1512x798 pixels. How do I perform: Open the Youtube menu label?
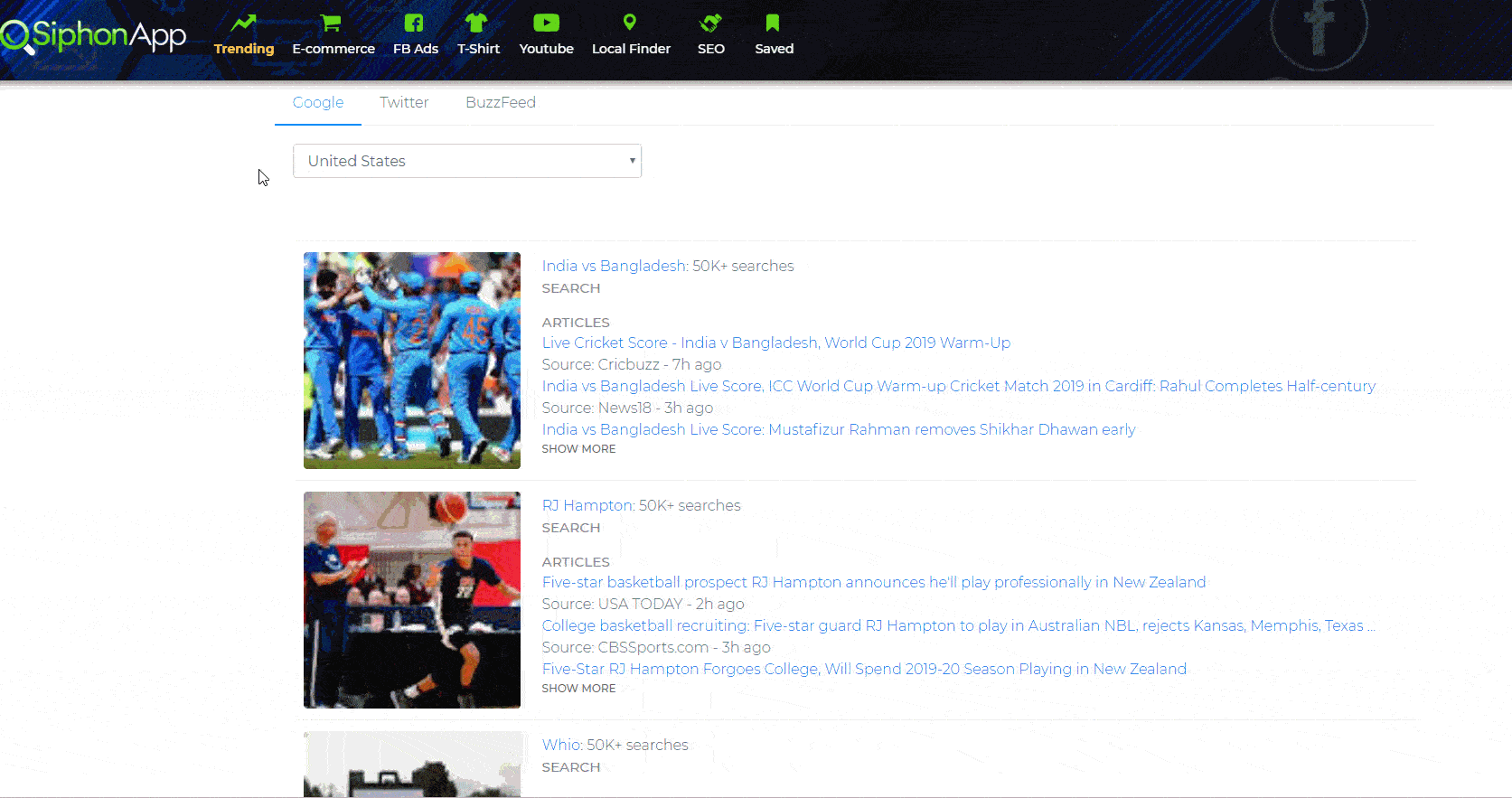[547, 49]
